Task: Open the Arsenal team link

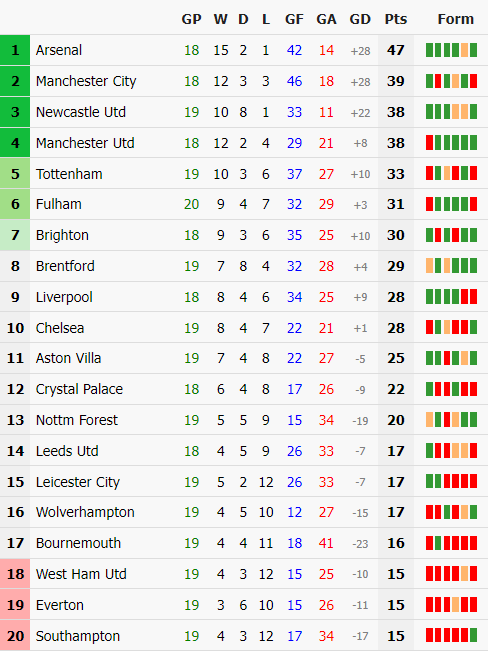Action: coord(59,50)
